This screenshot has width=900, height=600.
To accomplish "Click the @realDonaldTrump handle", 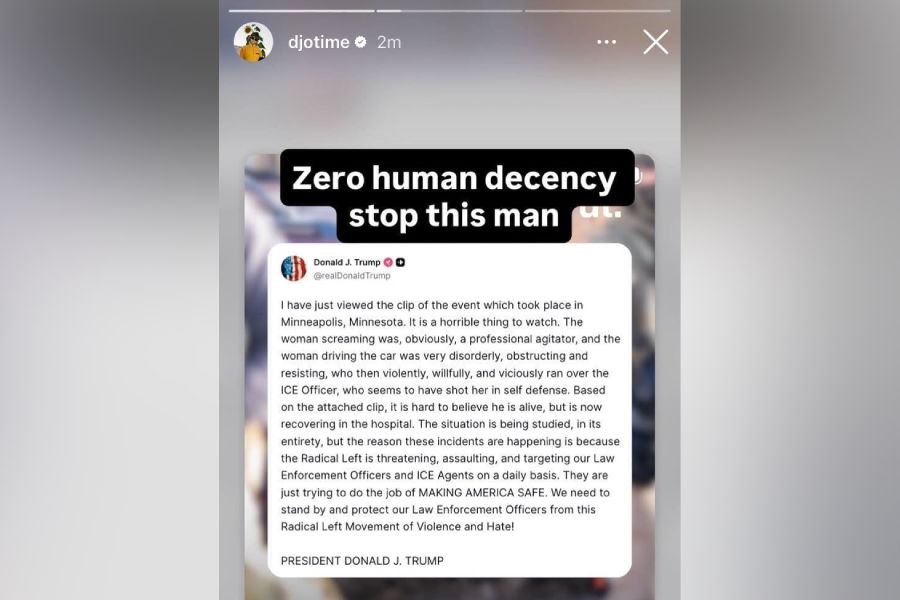I will tap(352, 276).
